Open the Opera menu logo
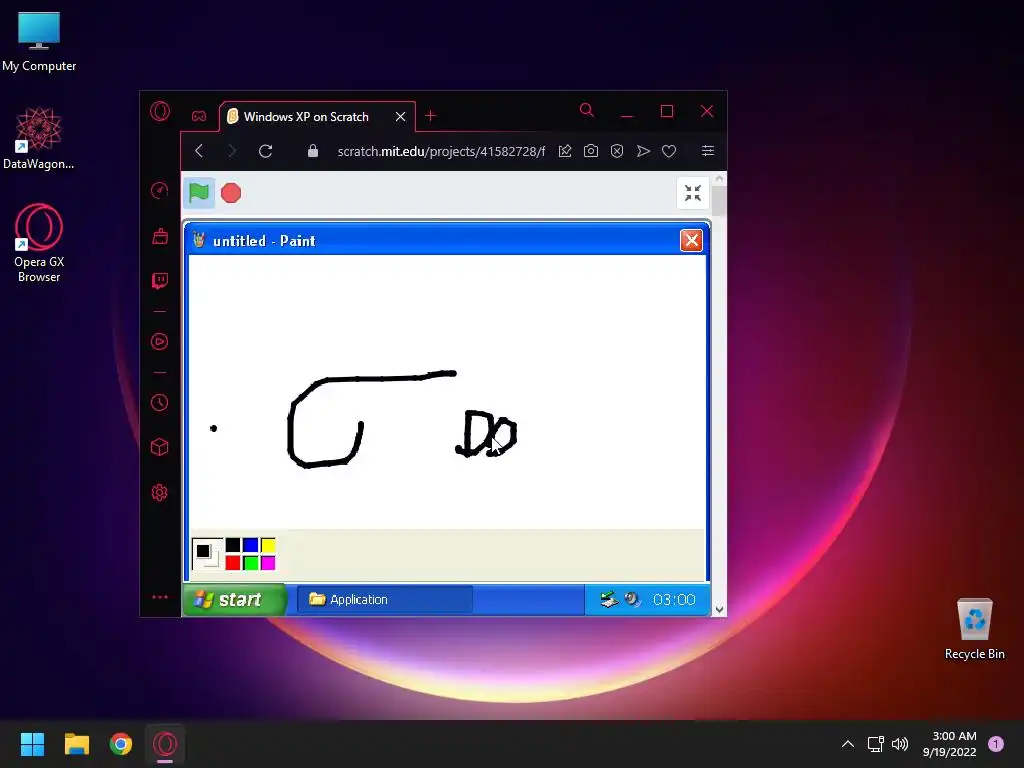The width and height of the screenshot is (1024, 768). coord(160,111)
